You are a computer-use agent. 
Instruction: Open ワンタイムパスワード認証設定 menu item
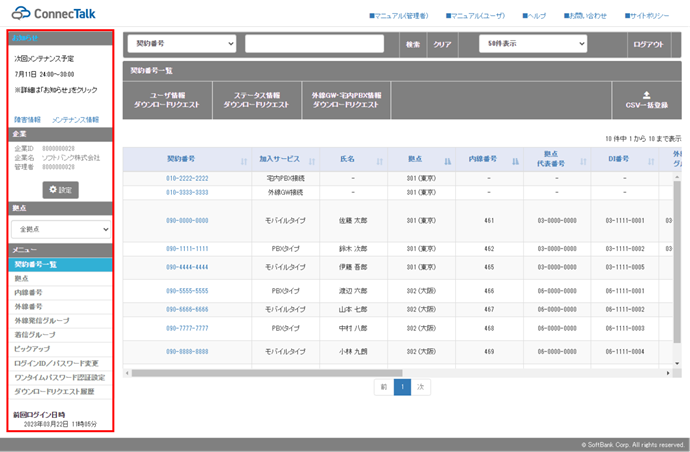pos(58,377)
